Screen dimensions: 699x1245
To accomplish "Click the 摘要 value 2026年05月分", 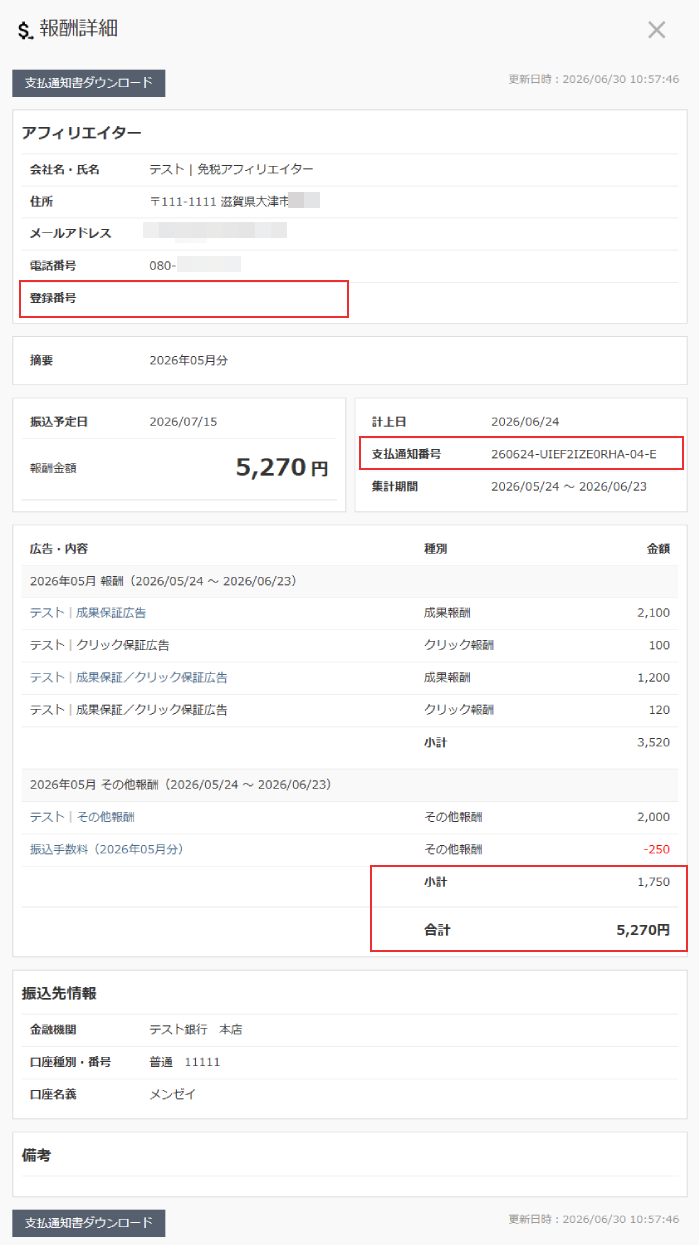I will tap(188, 360).
